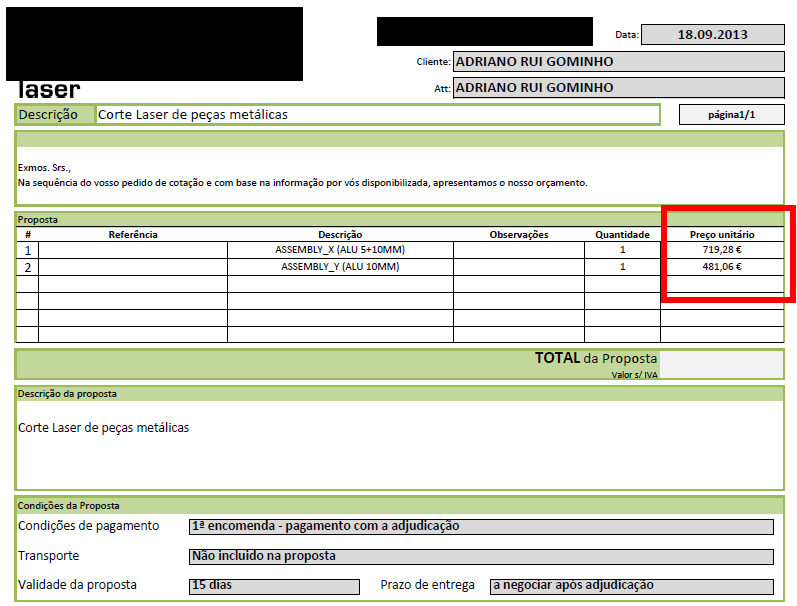Screen dimensions: 797x606
Task: Click quantity cell of ASSEMBLY_X row
Action: coord(622,250)
